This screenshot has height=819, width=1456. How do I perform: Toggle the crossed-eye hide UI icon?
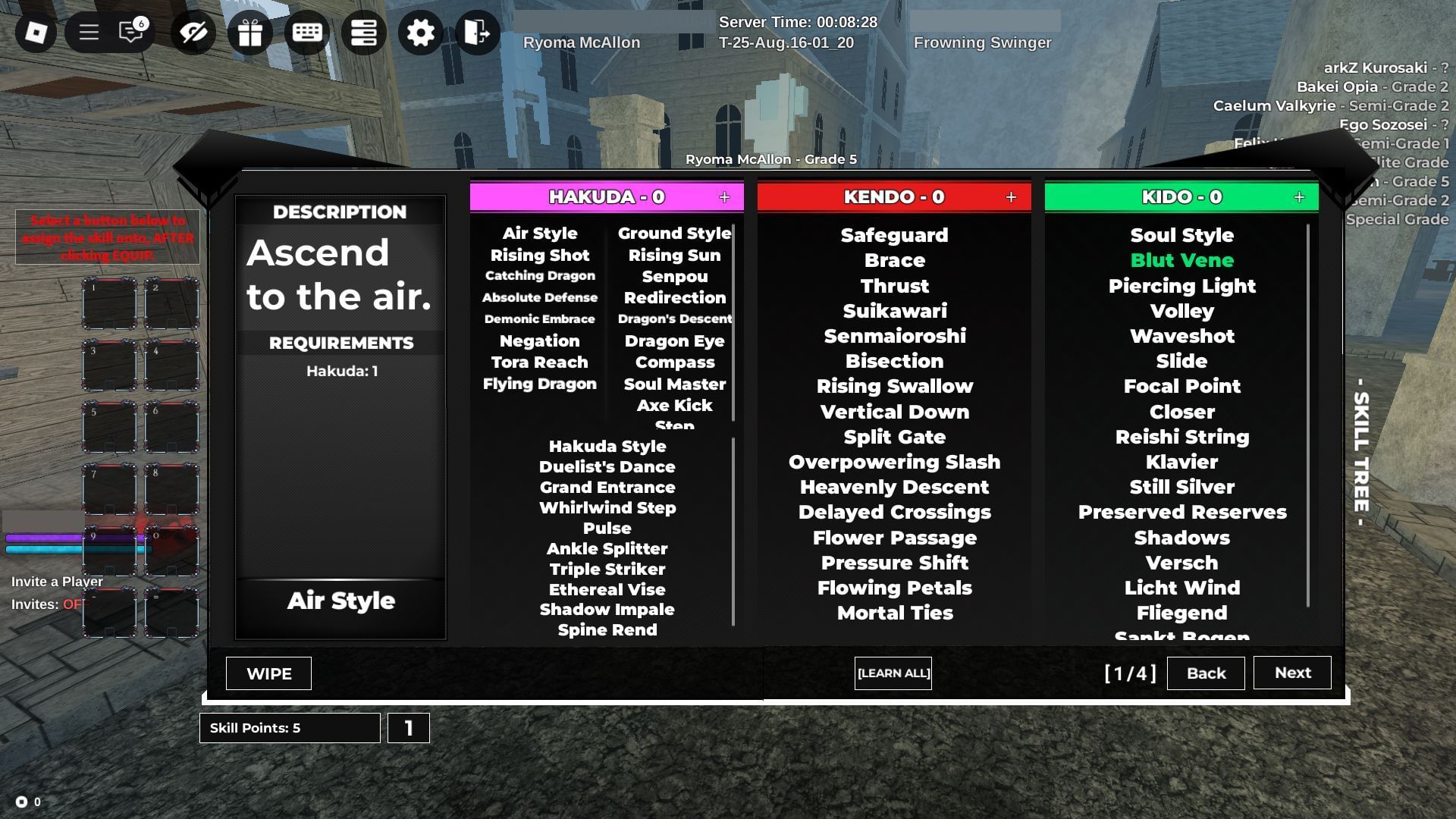coord(193,33)
